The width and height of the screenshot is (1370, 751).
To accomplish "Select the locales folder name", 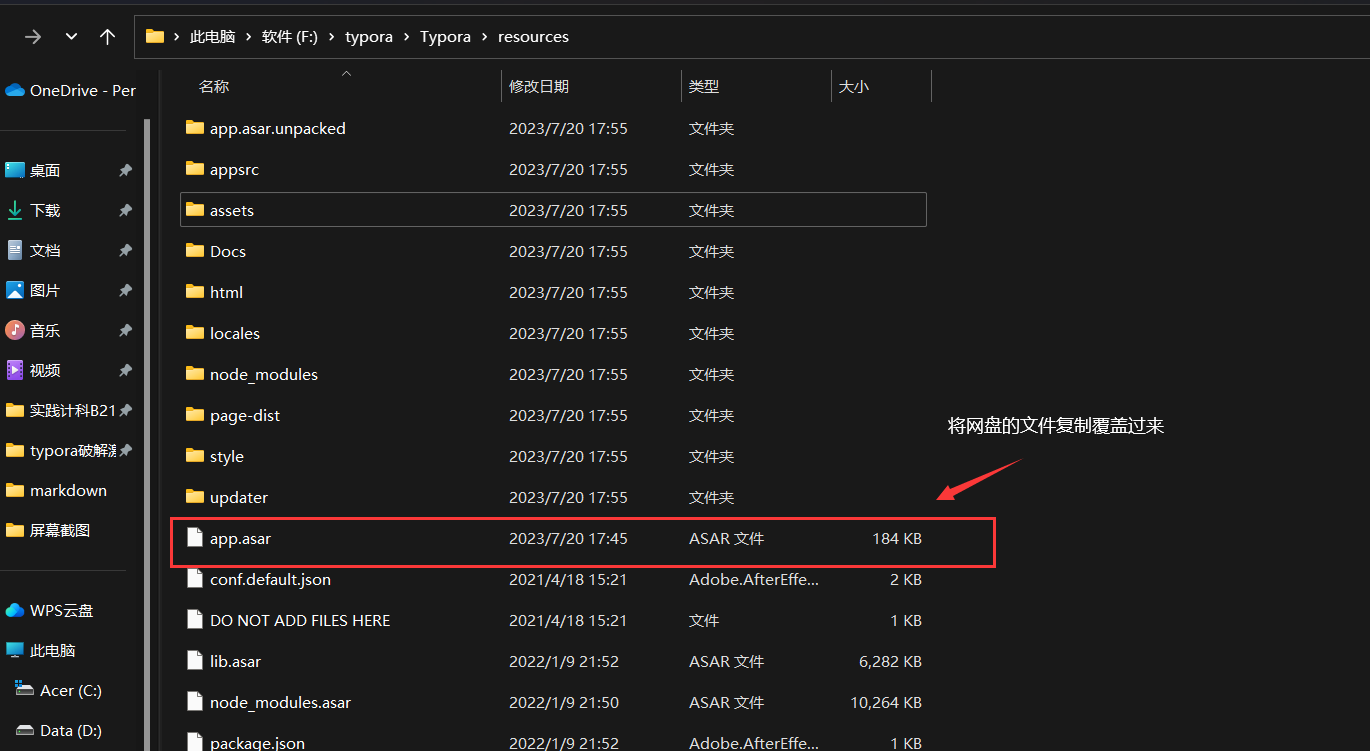I will tap(235, 333).
